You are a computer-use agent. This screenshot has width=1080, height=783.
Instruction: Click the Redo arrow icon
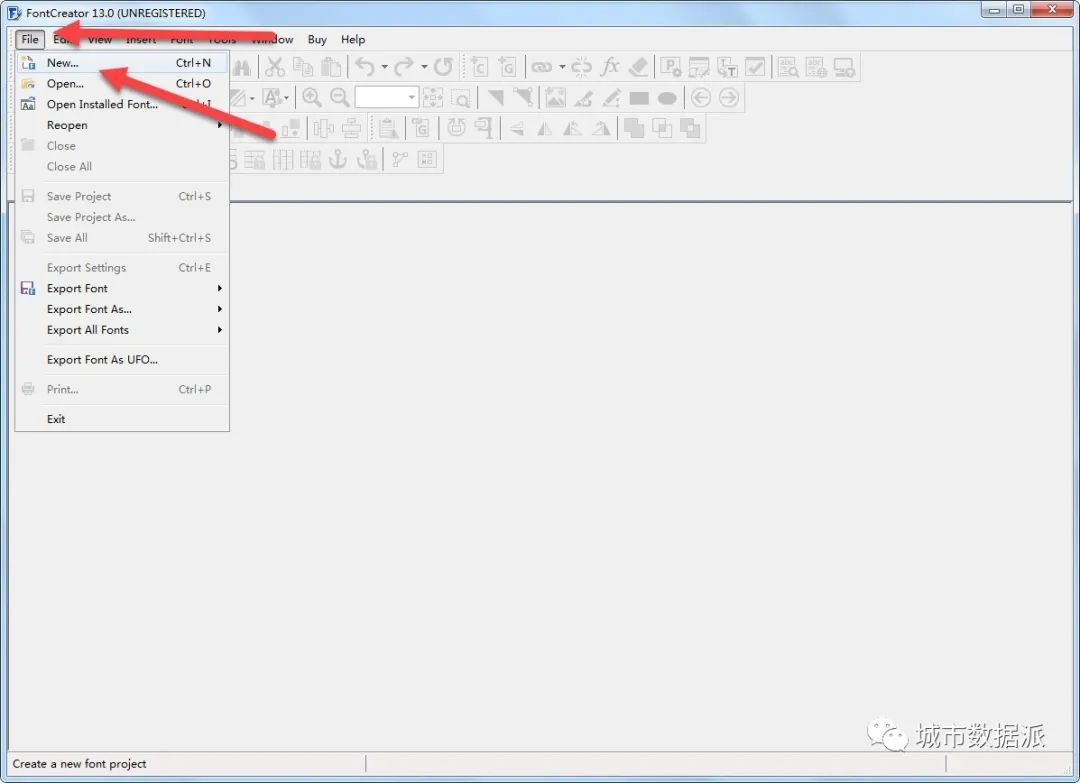(x=404, y=67)
